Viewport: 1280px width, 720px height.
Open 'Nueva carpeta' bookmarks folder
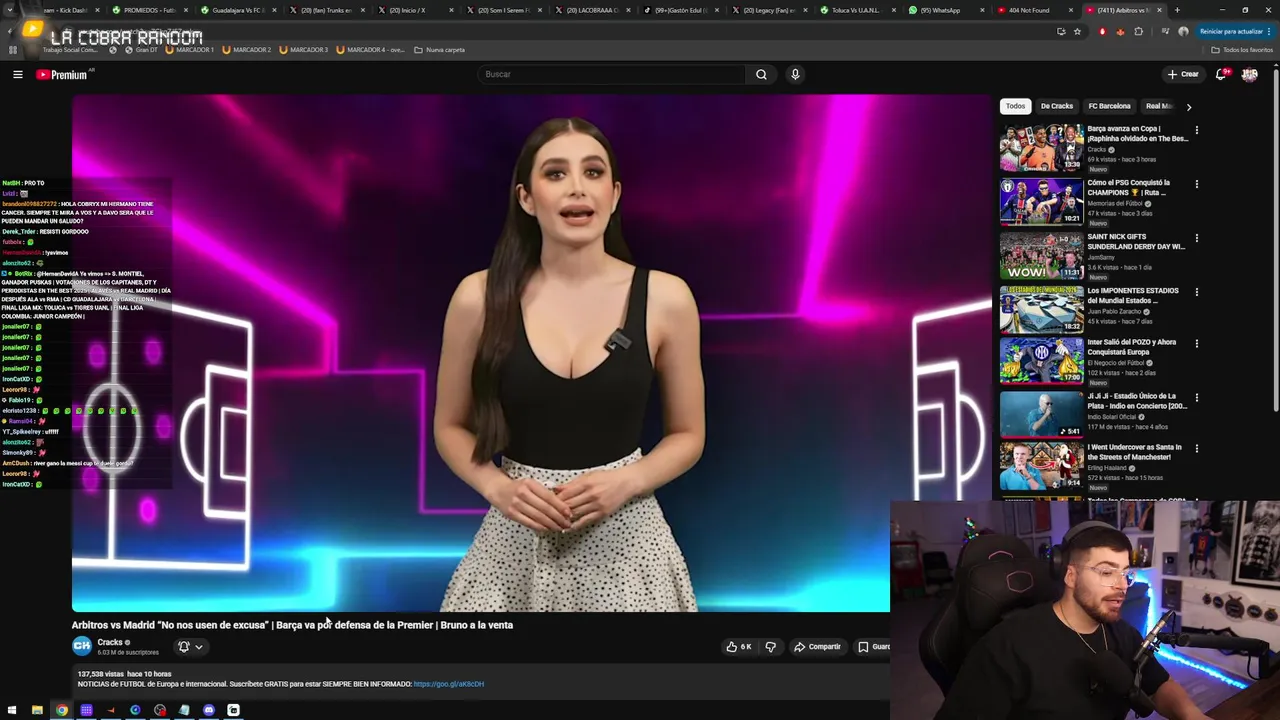point(439,49)
